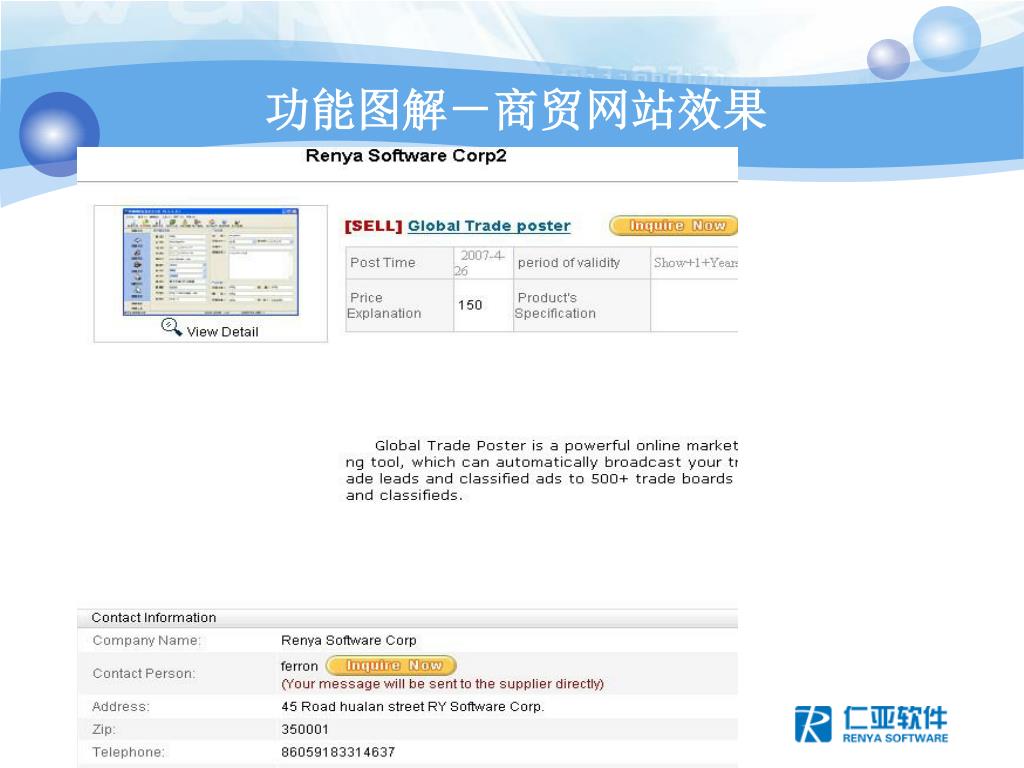Select the Telephone label

tap(129, 752)
